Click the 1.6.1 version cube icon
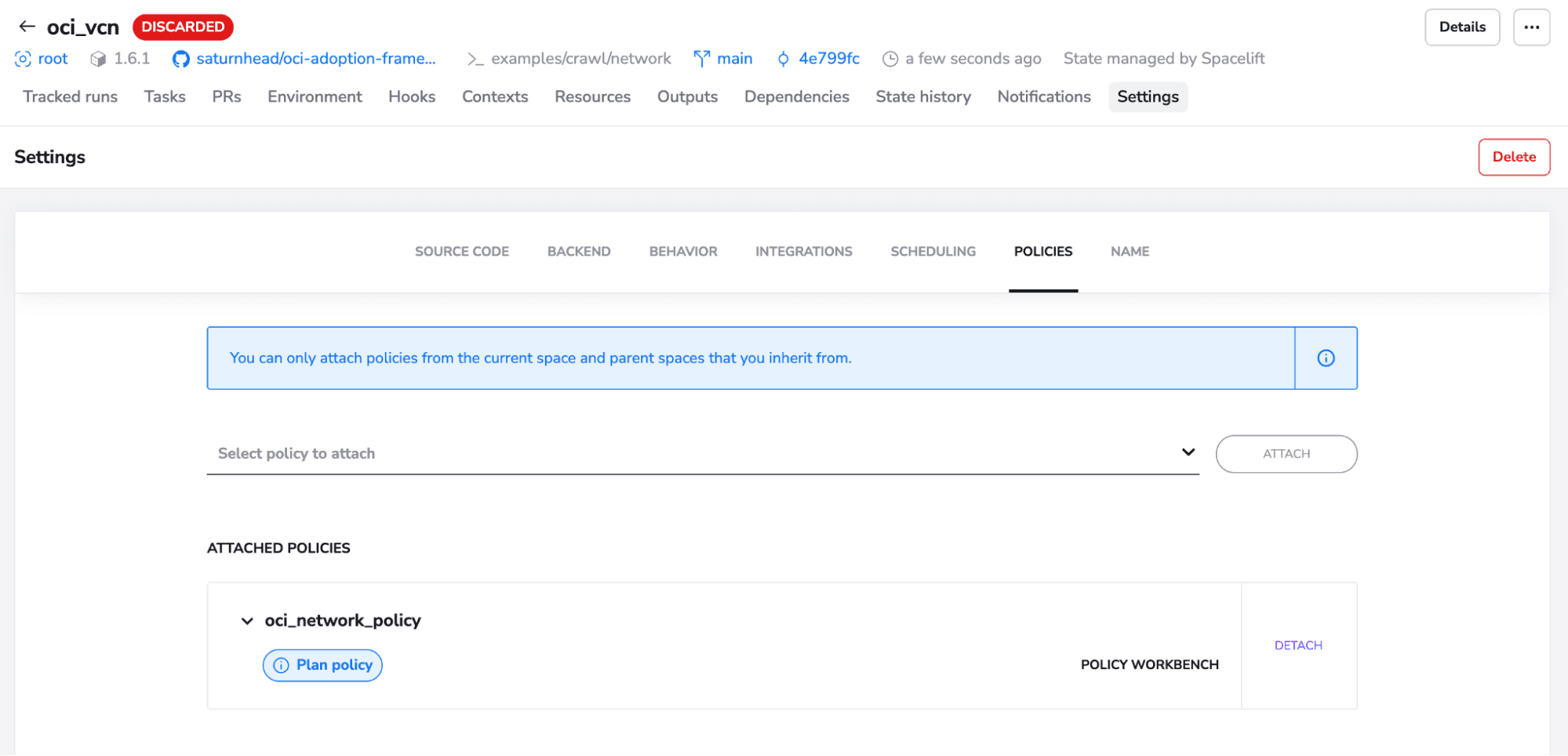This screenshot has width=1568, height=756. 98,59
